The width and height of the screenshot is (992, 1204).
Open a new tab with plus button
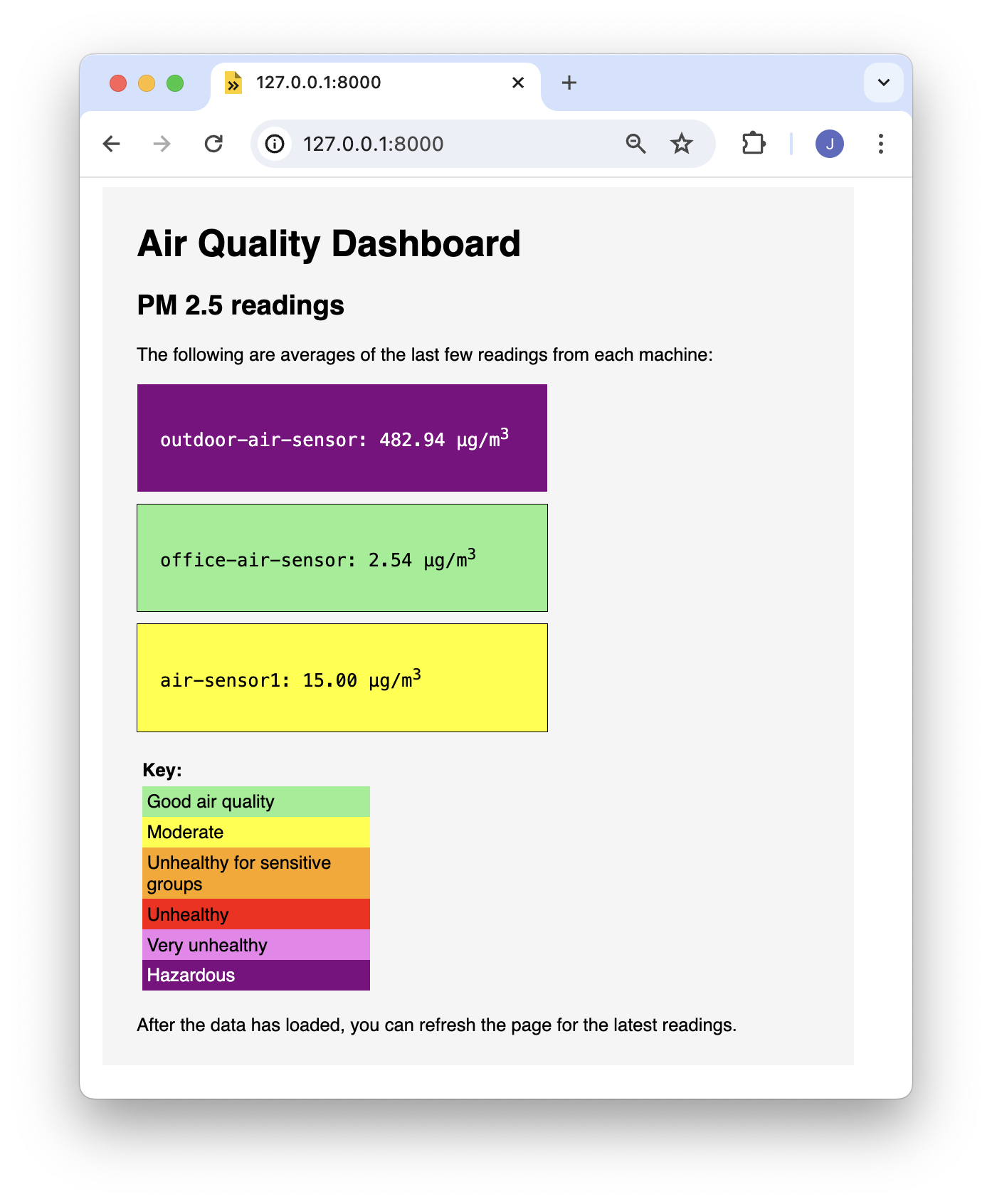[x=569, y=83]
